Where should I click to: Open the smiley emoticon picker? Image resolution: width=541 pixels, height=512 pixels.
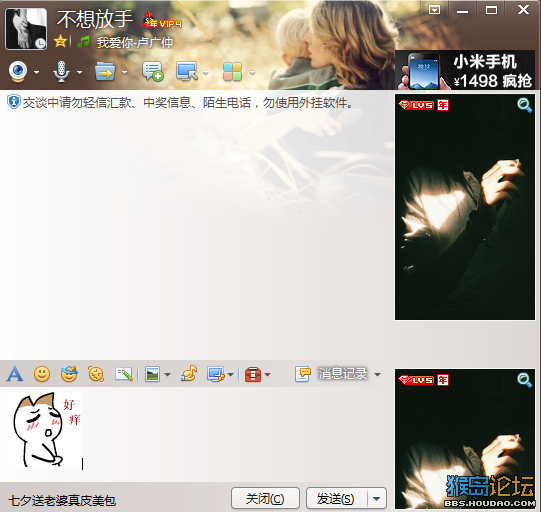(x=42, y=374)
